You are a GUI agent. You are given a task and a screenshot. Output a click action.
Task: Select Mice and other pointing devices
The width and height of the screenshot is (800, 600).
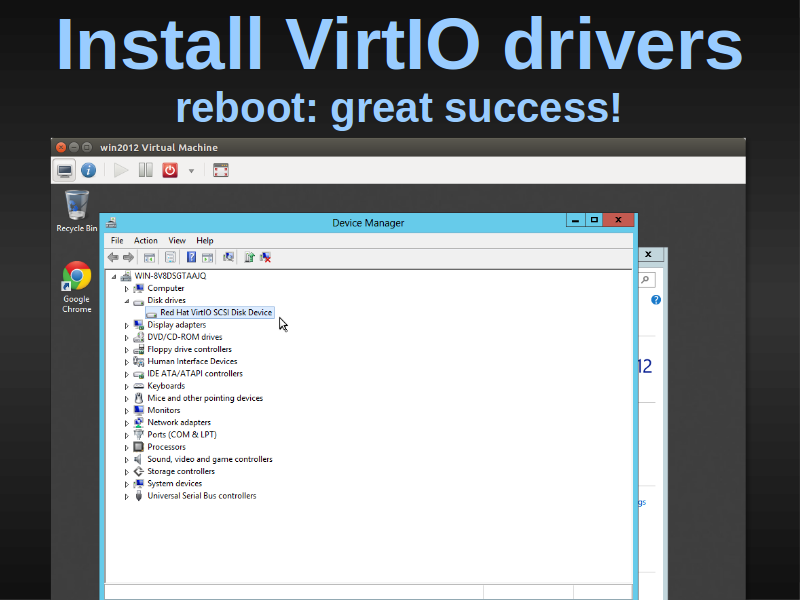205,398
